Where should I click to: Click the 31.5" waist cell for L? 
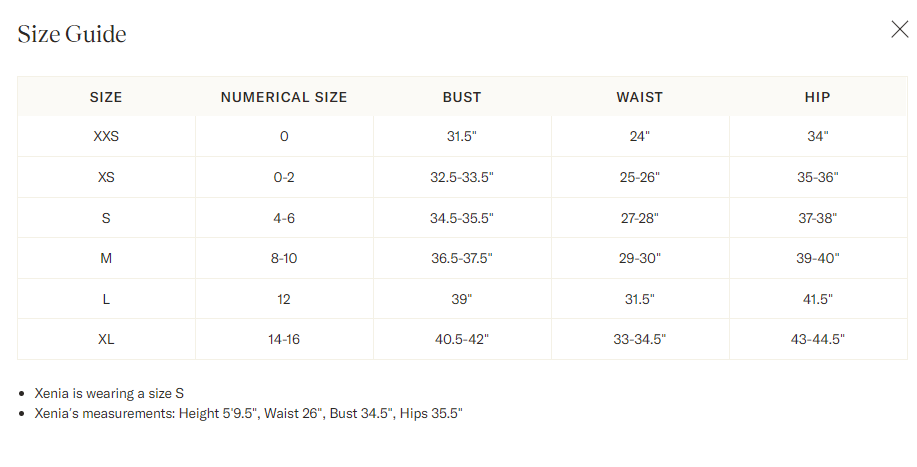[x=640, y=299]
